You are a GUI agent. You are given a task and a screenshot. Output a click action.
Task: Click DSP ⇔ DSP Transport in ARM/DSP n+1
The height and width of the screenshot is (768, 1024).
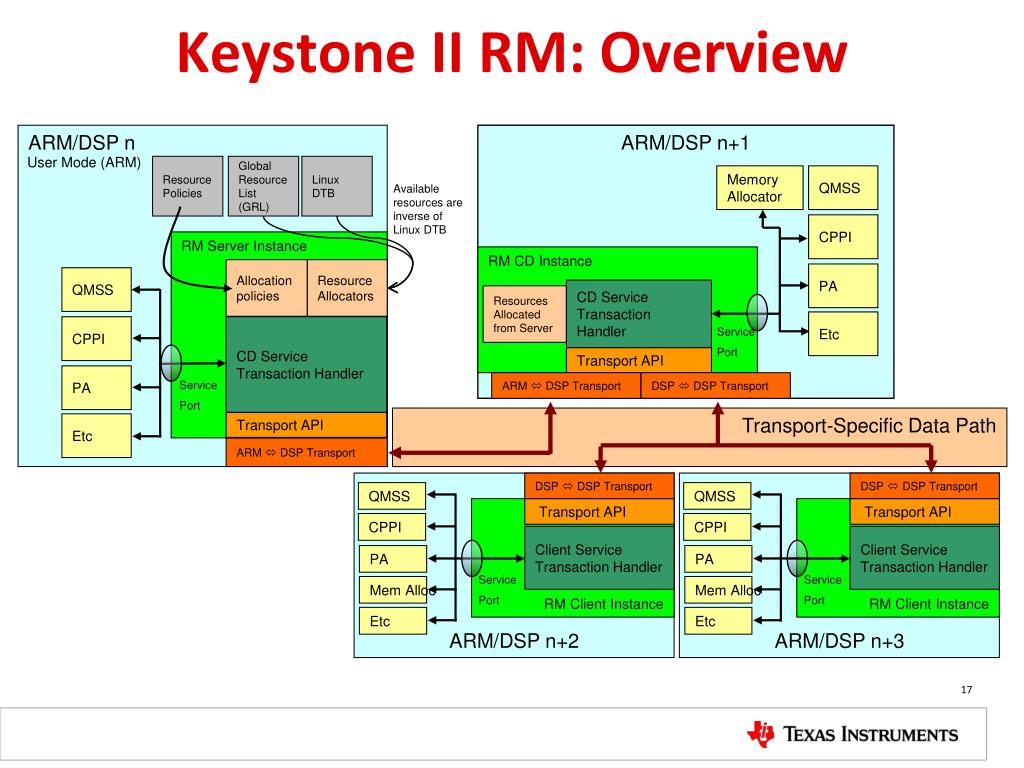point(716,385)
